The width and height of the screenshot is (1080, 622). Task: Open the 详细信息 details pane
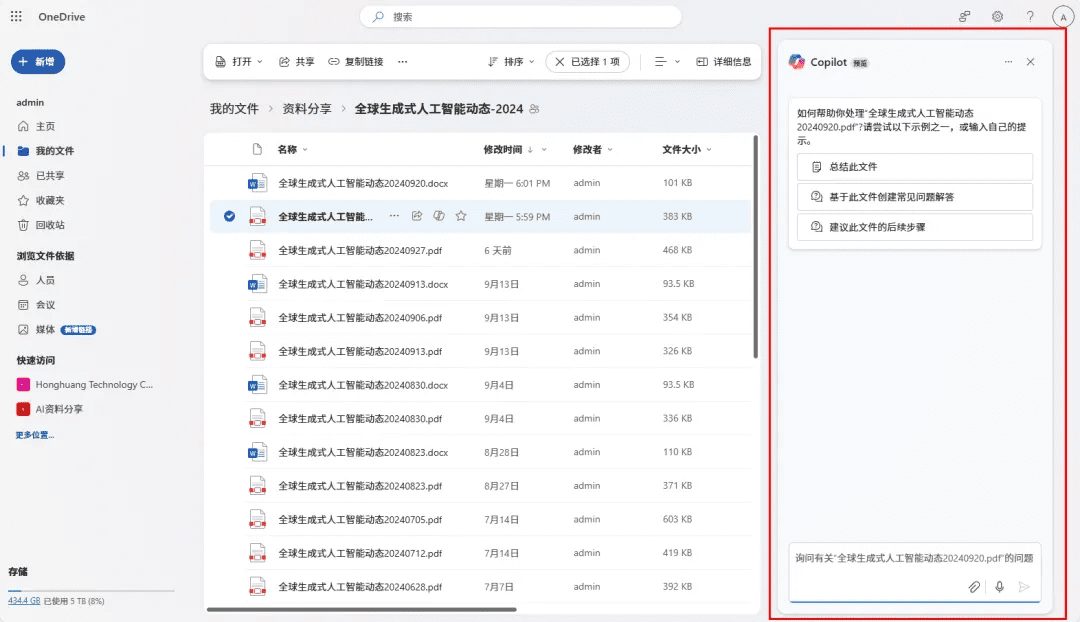point(724,62)
